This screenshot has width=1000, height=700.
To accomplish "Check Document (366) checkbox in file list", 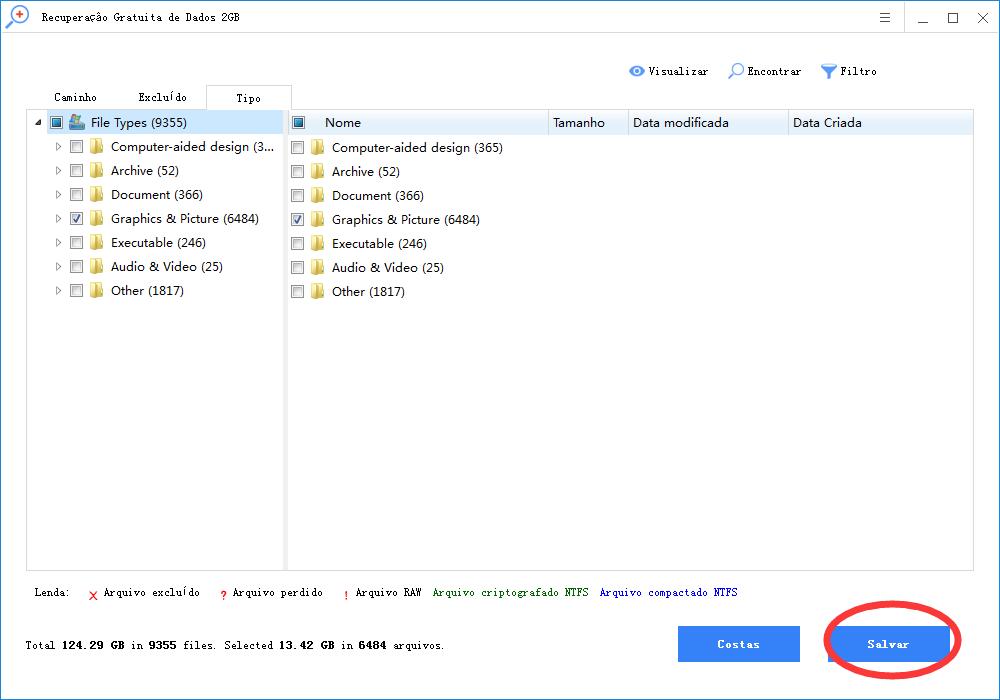I will [x=297, y=196].
